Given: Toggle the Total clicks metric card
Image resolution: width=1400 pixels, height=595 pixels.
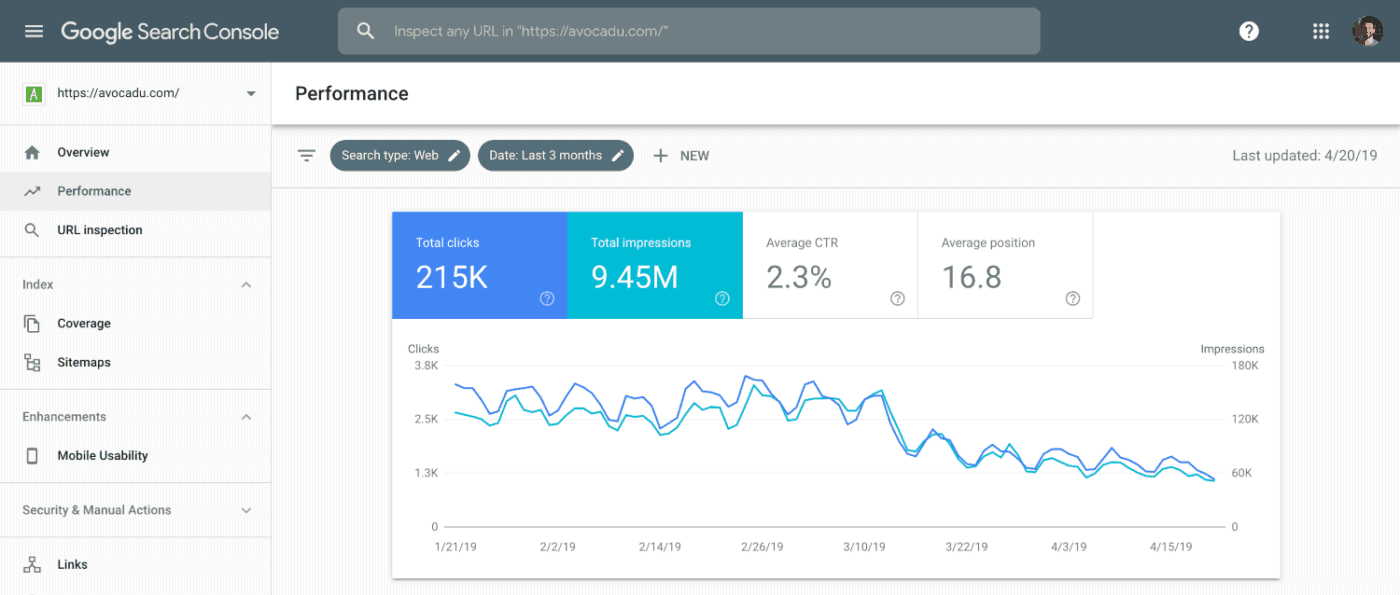Looking at the screenshot, I should 480,265.
